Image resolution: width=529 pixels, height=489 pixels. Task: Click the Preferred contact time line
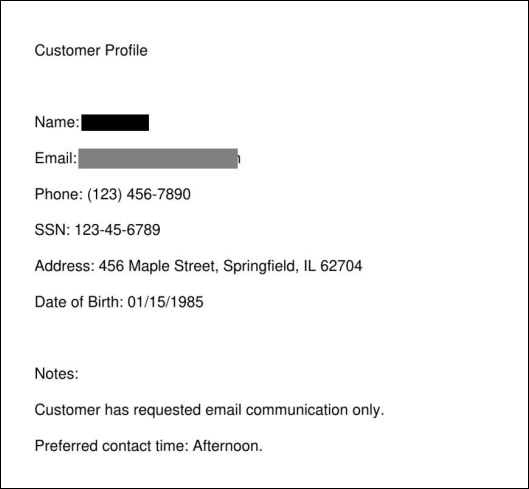(x=148, y=446)
